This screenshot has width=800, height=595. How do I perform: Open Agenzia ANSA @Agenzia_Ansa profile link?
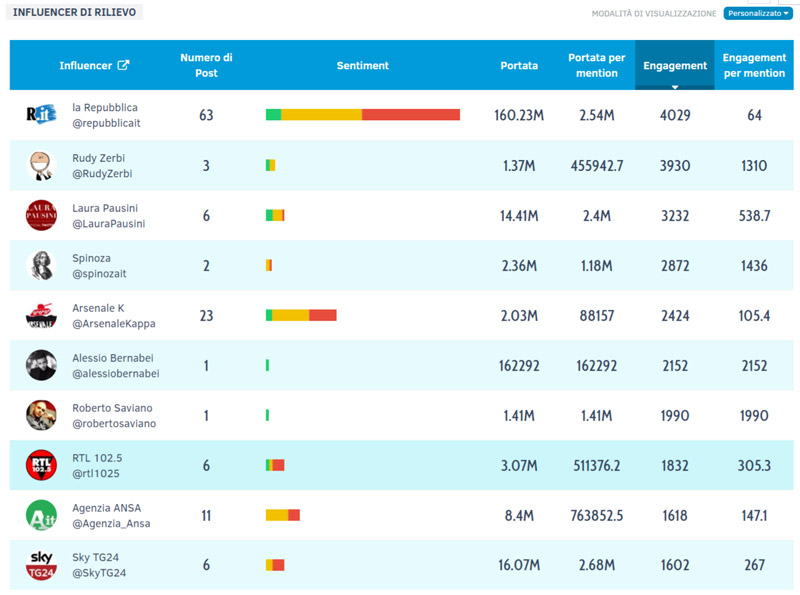click(x=111, y=516)
